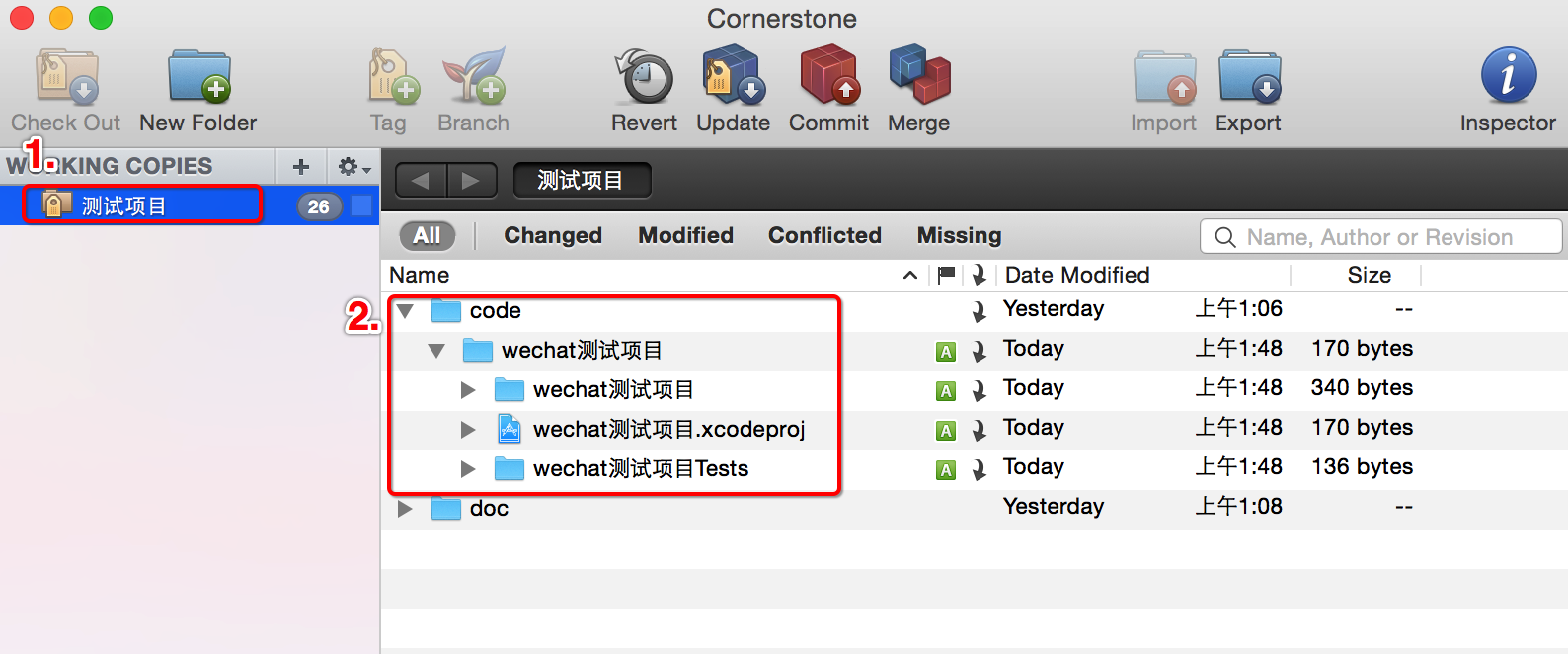
Task: Click the Export toolbar icon
Action: pyautogui.click(x=1249, y=76)
